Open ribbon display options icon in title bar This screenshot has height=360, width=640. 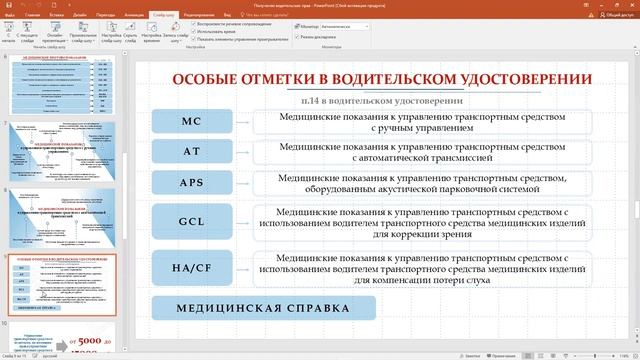coord(586,5)
